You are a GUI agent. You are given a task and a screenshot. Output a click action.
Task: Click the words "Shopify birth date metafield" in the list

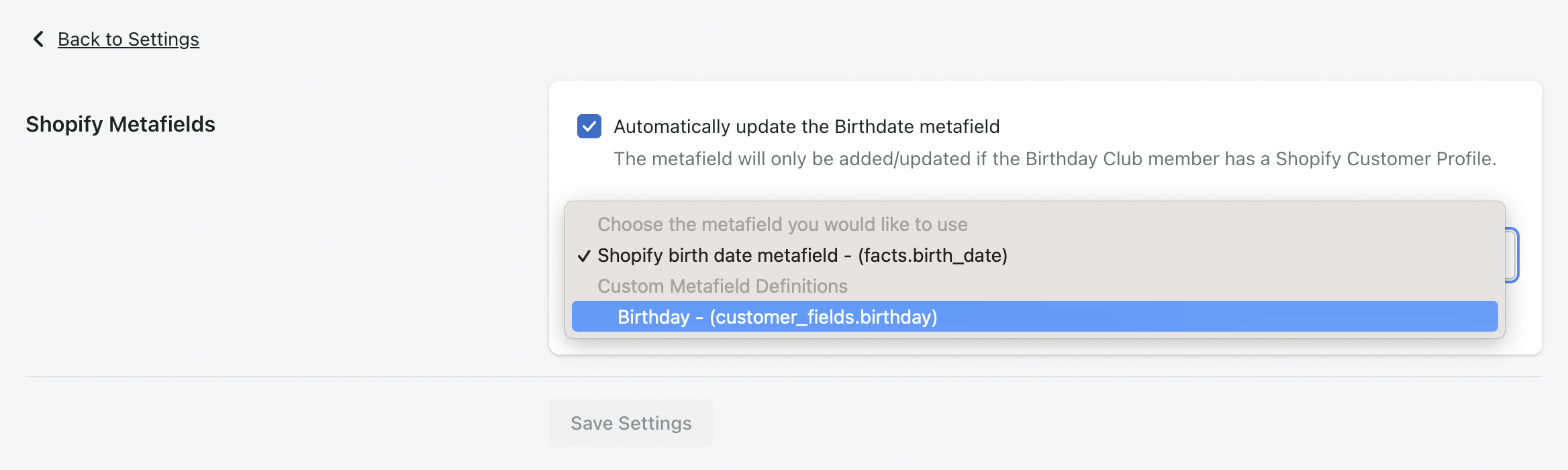click(718, 256)
